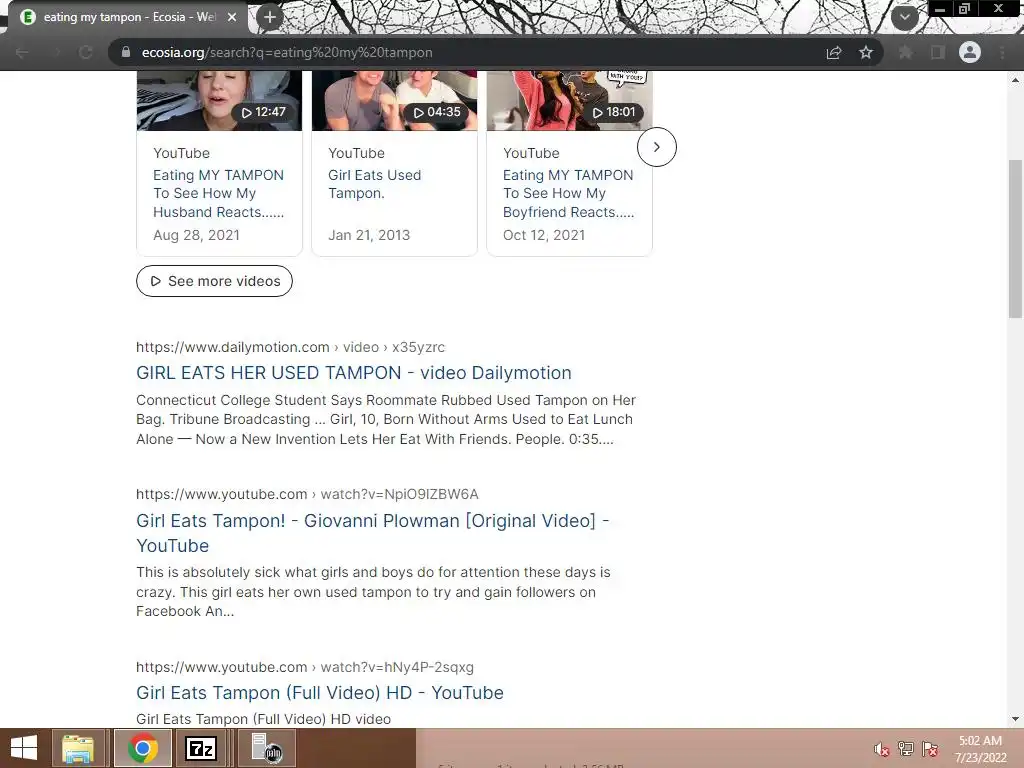Click Chrome icon in taskbar
Viewport: 1024px width, 768px height.
pyautogui.click(x=142, y=748)
